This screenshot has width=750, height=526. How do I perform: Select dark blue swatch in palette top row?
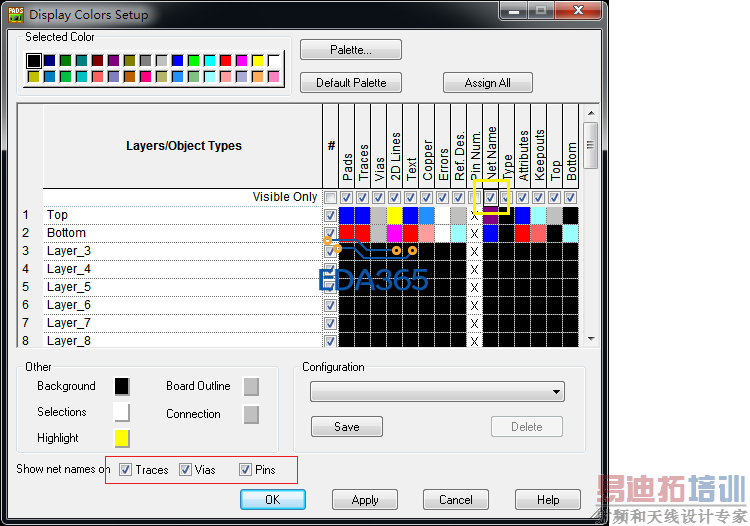pos(50,61)
